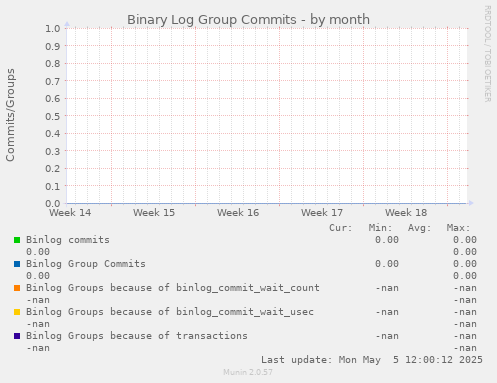Click the Cur: column header

(341, 228)
